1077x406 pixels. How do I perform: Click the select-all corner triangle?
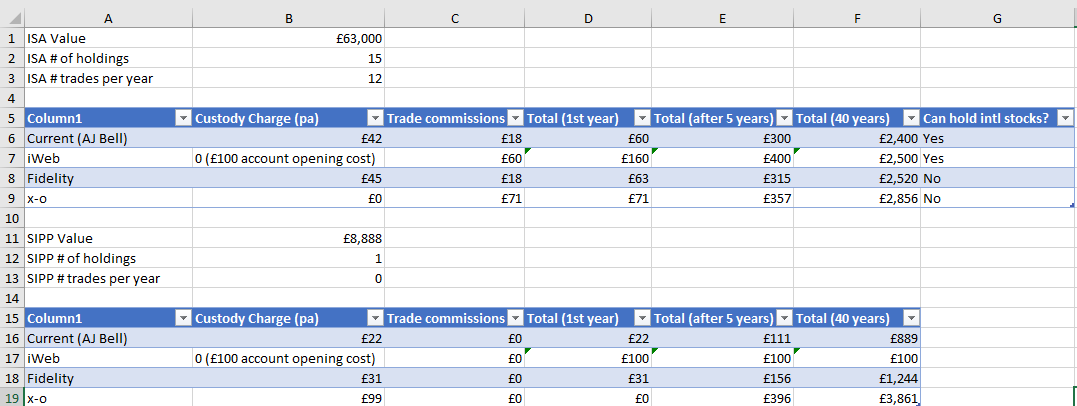(x=12, y=19)
